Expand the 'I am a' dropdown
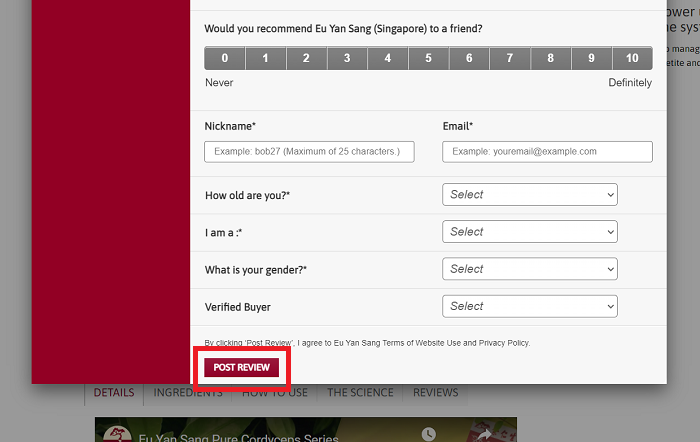The width and height of the screenshot is (700, 442). point(530,232)
